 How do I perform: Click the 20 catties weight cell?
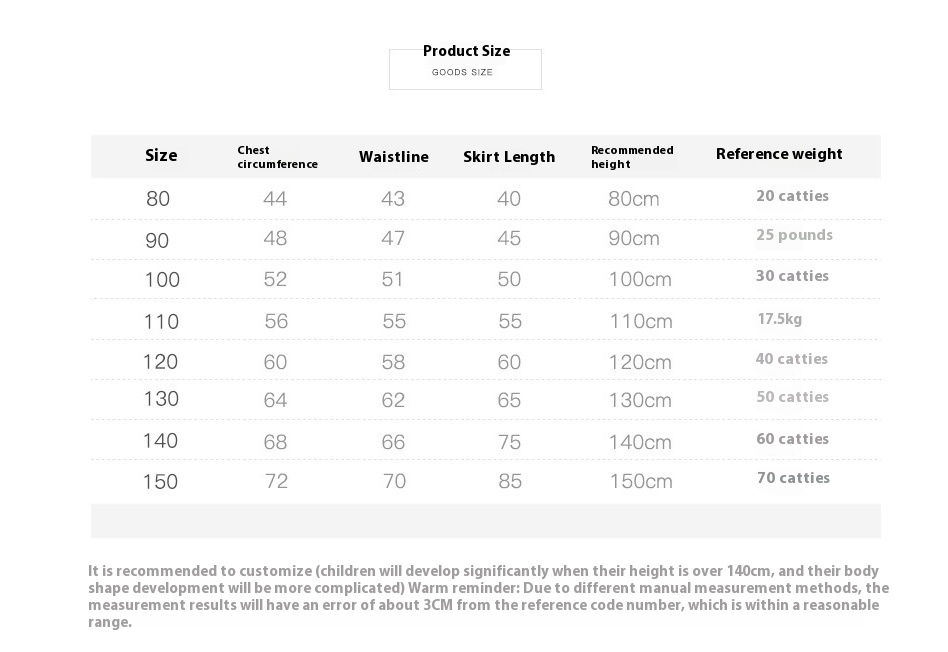tap(792, 196)
